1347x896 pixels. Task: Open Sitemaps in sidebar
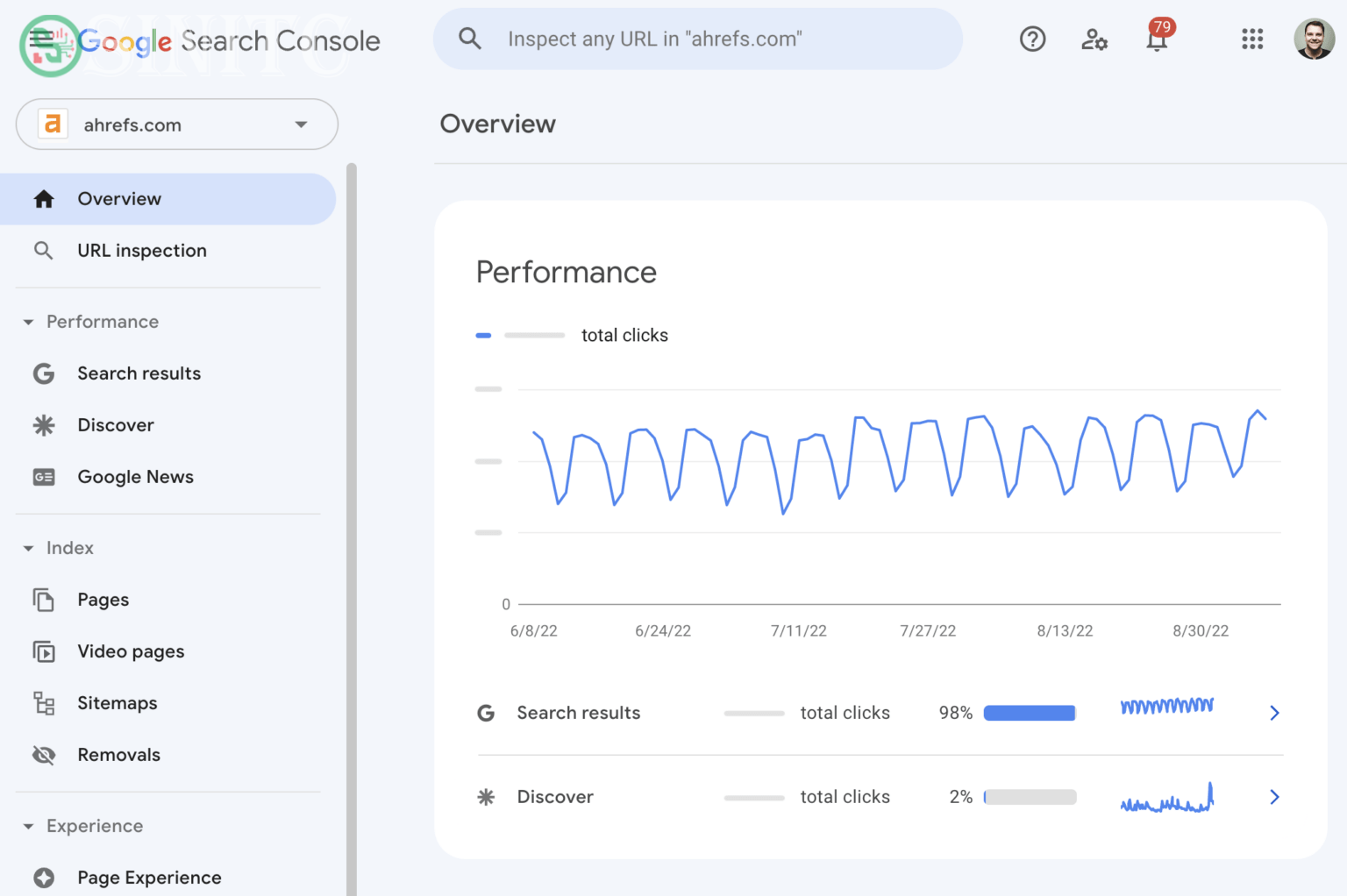[x=167, y=703]
